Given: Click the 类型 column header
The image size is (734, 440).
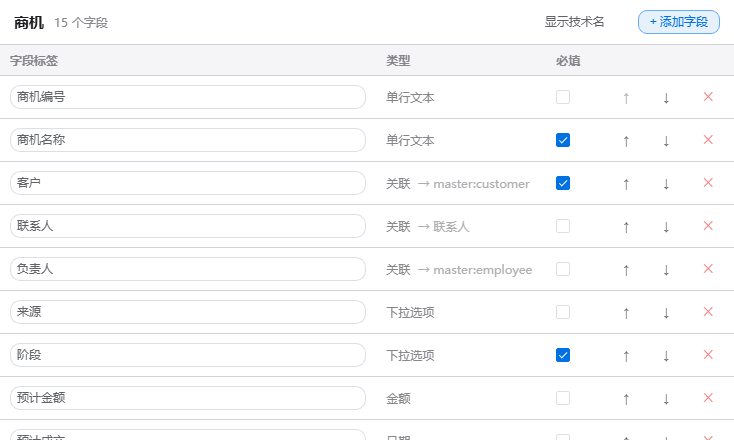Looking at the screenshot, I should [x=398, y=61].
